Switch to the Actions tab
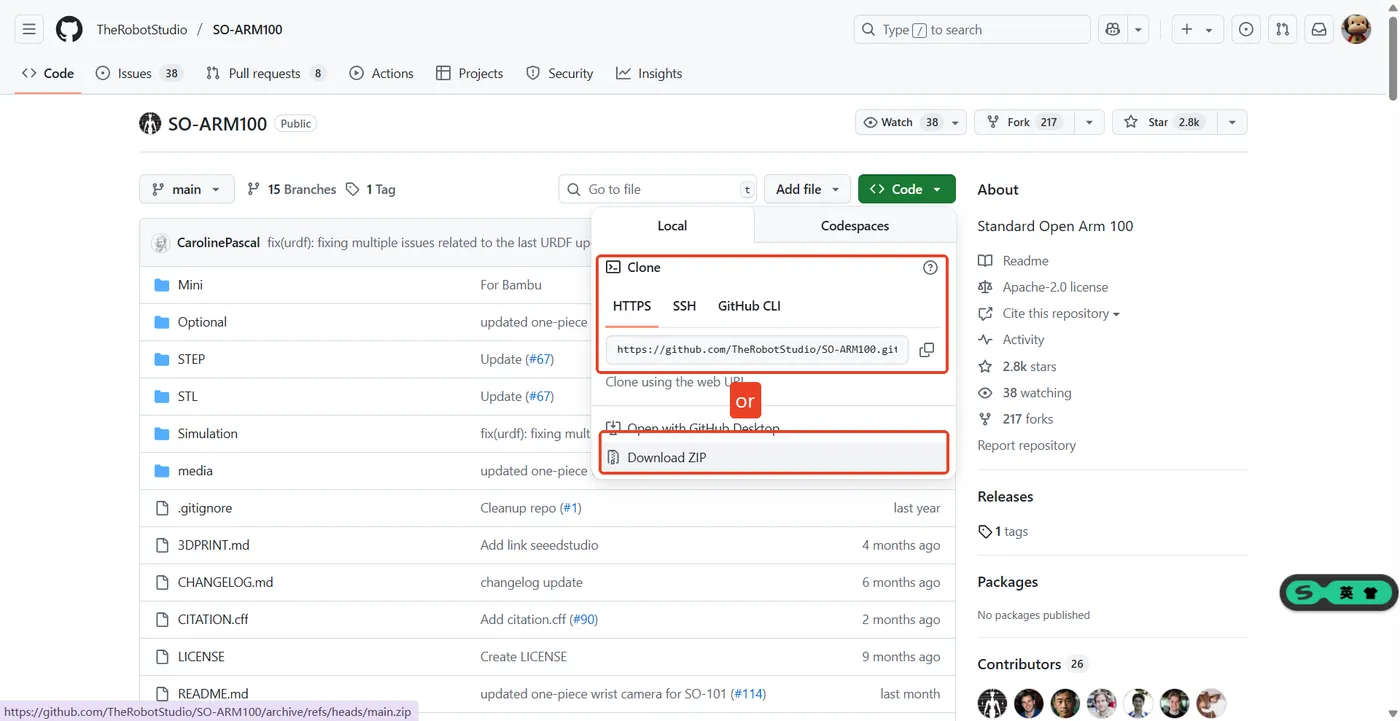 381,73
